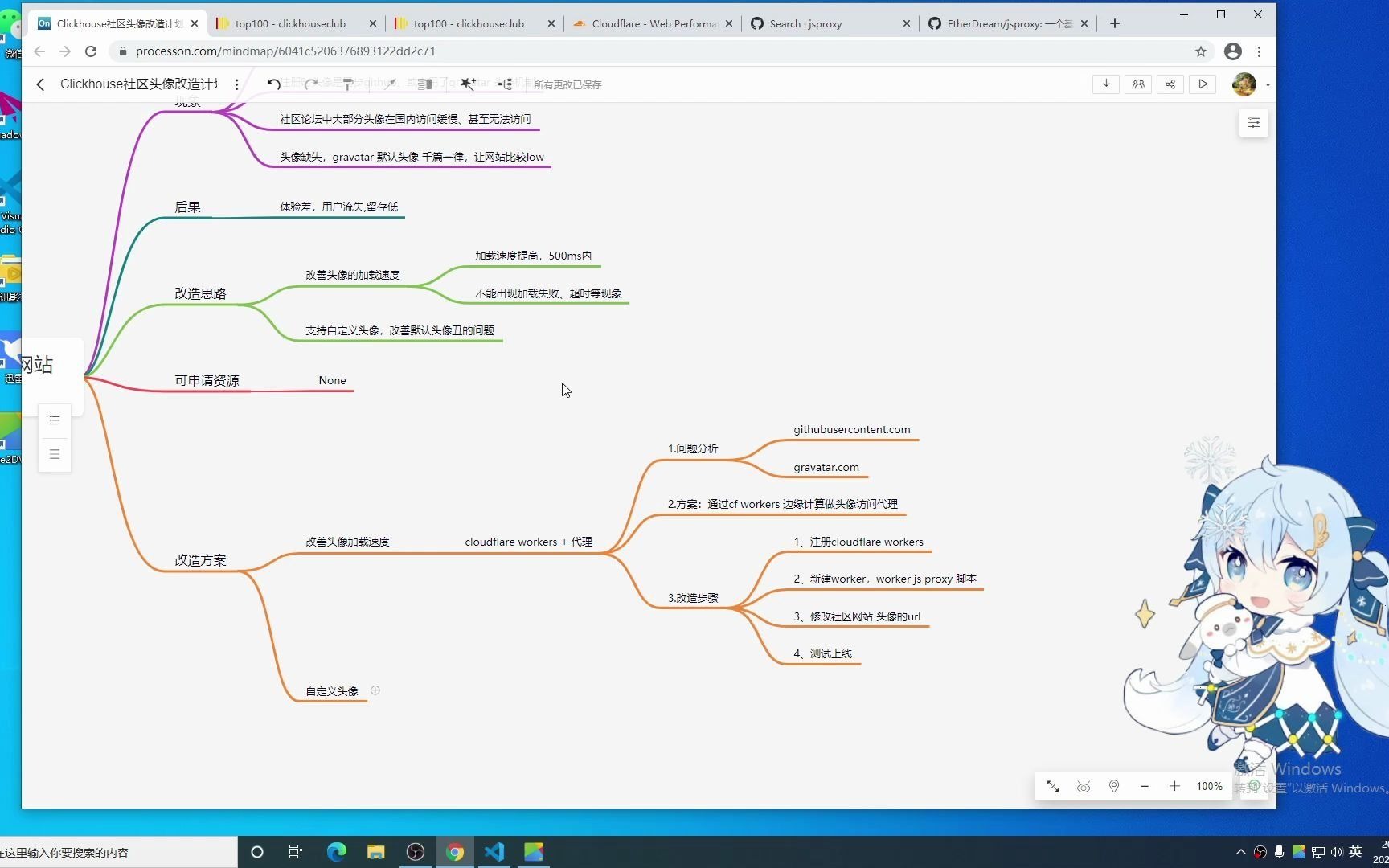Open the collaboration members button
1389x868 pixels.
click(x=1138, y=84)
